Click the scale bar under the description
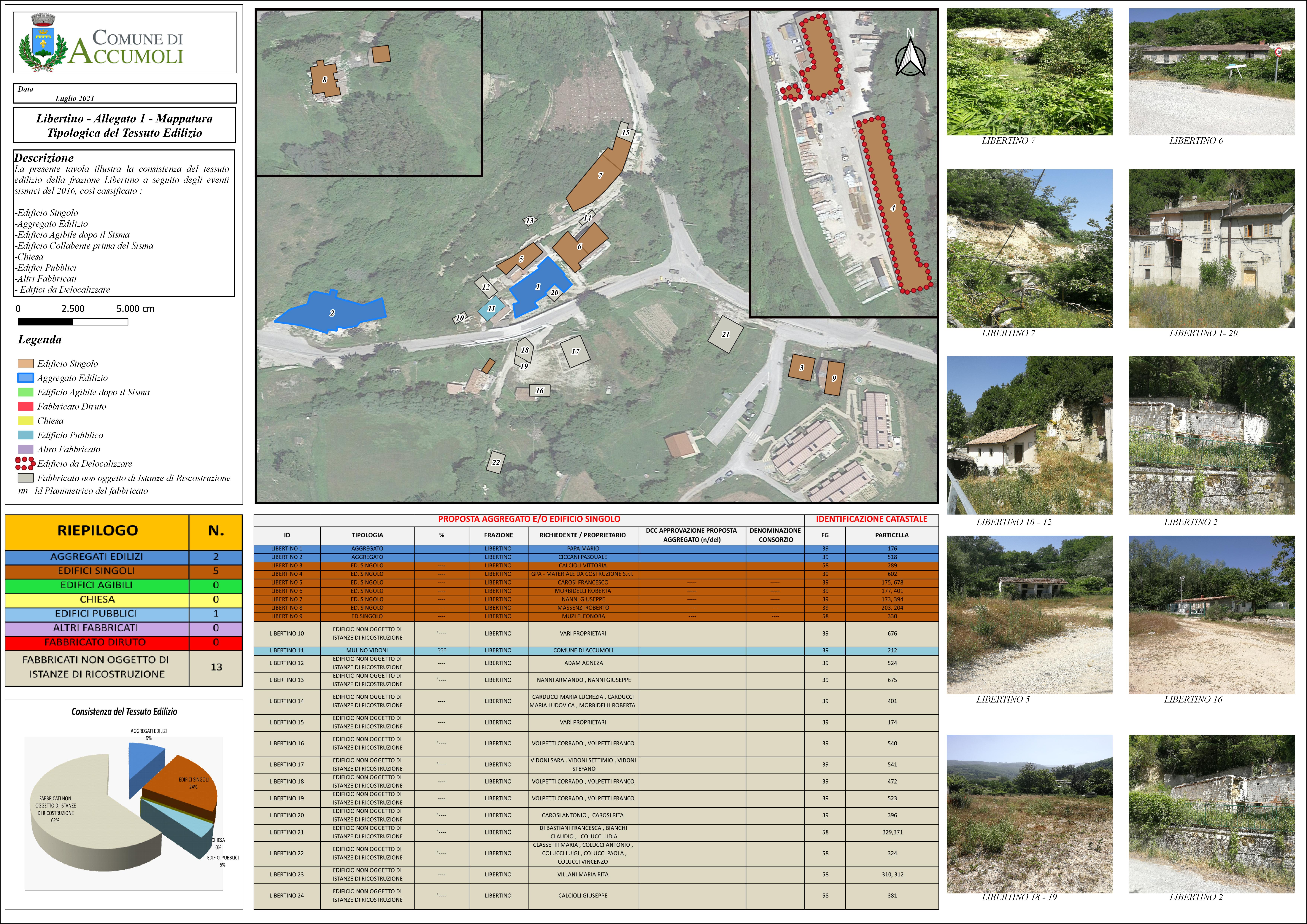Viewport: 1307px width, 924px height. 73,322
